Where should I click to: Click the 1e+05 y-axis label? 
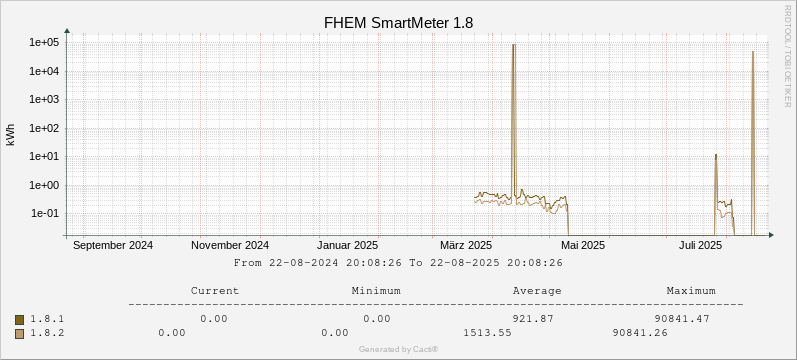45,43
